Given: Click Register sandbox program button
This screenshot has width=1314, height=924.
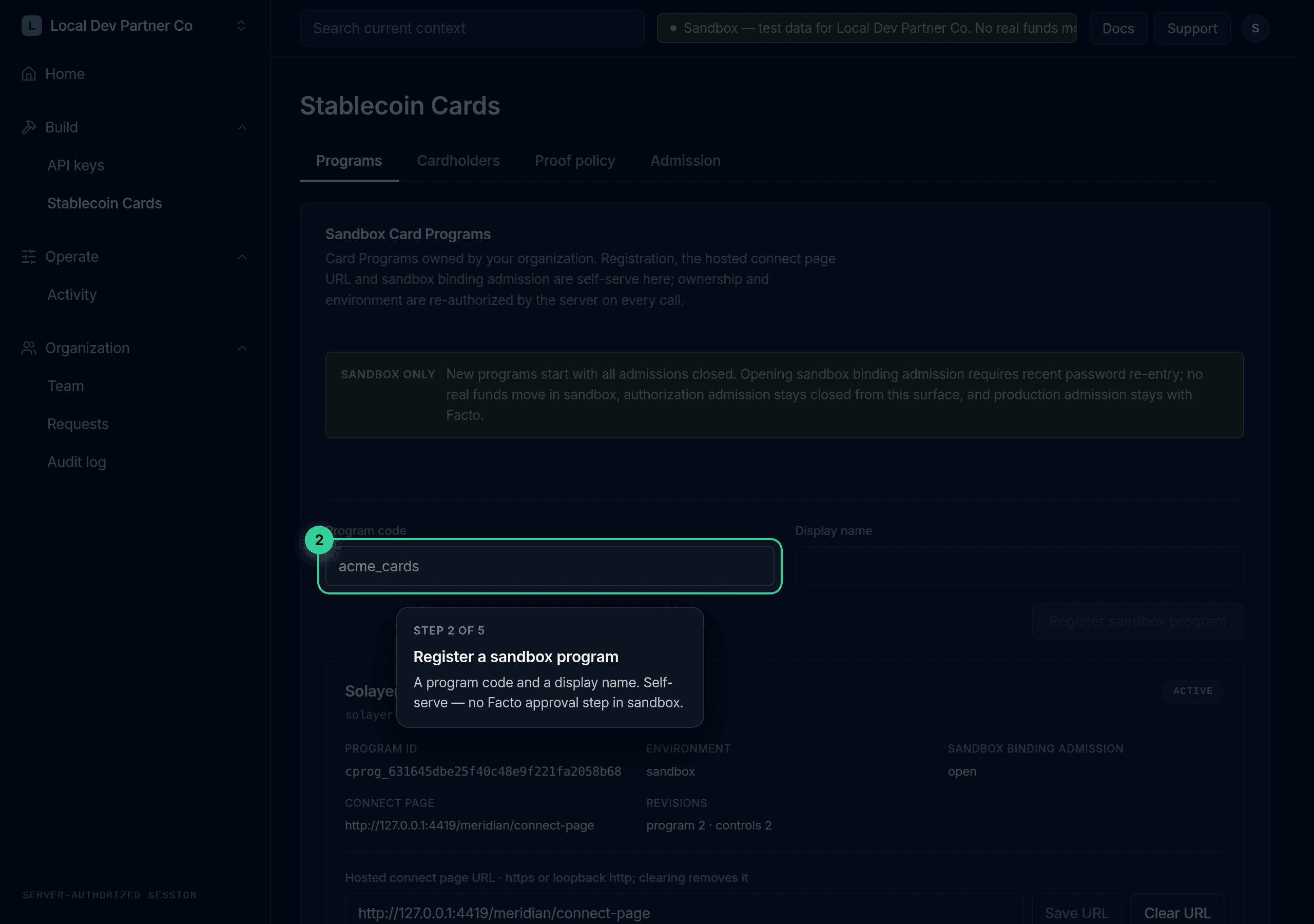Looking at the screenshot, I should click(x=1137, y=621).
